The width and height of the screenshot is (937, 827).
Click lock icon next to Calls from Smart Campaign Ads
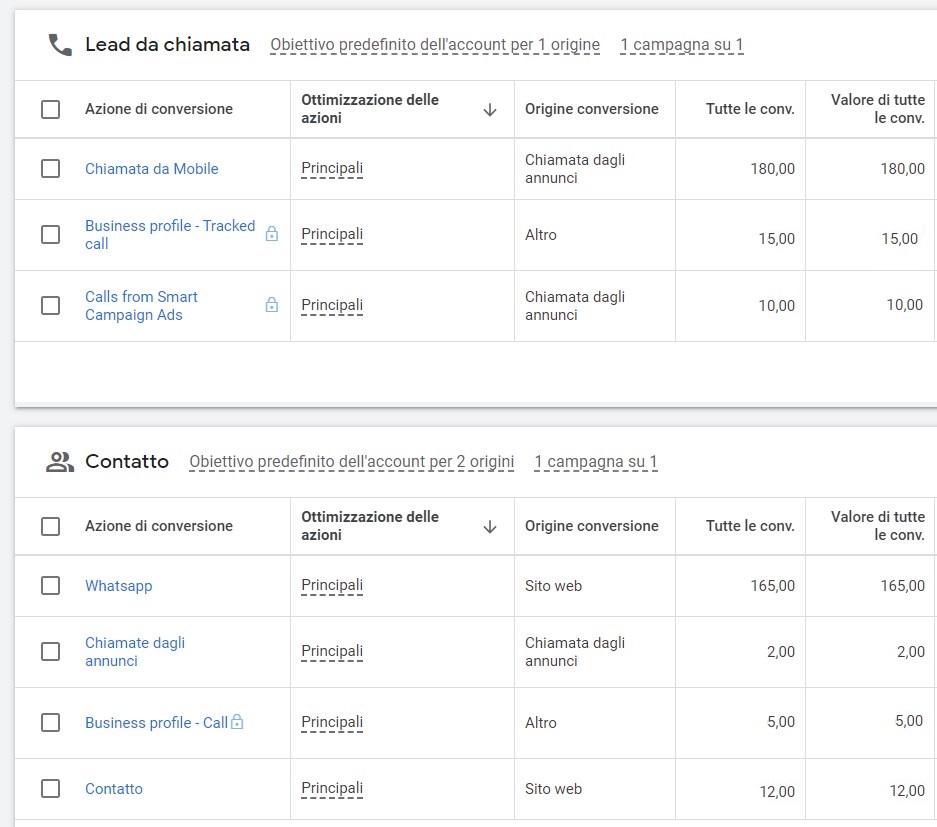tap(272, 305)
